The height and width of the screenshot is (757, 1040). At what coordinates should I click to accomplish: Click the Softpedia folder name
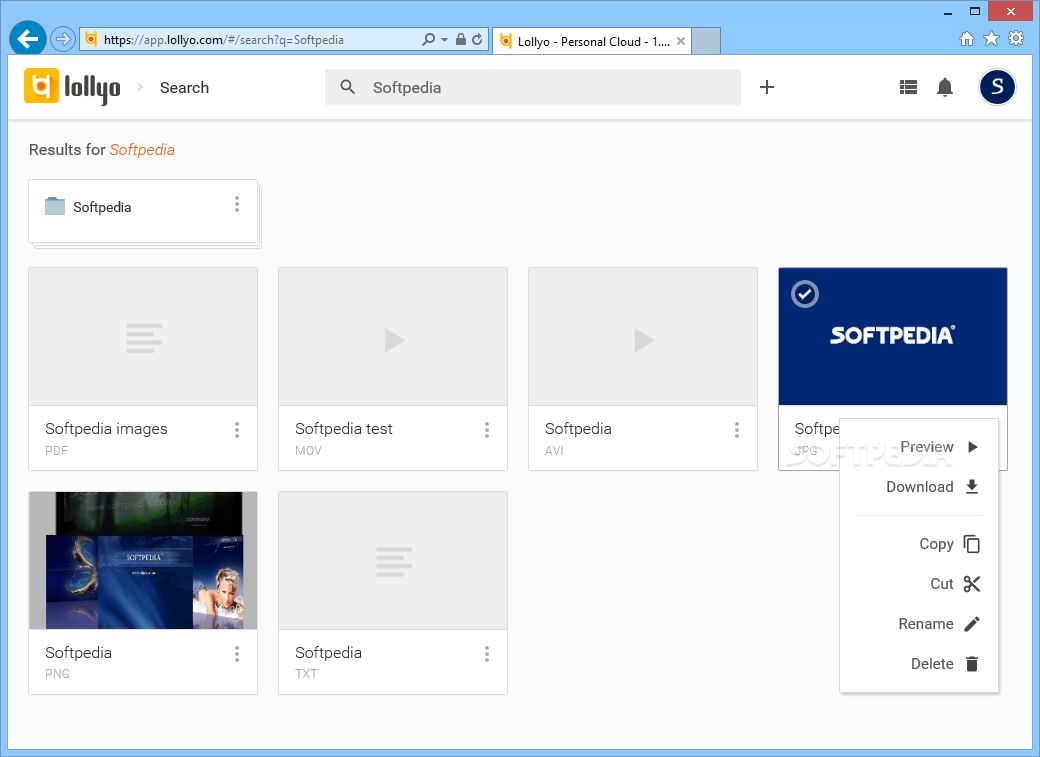[102, 207]
